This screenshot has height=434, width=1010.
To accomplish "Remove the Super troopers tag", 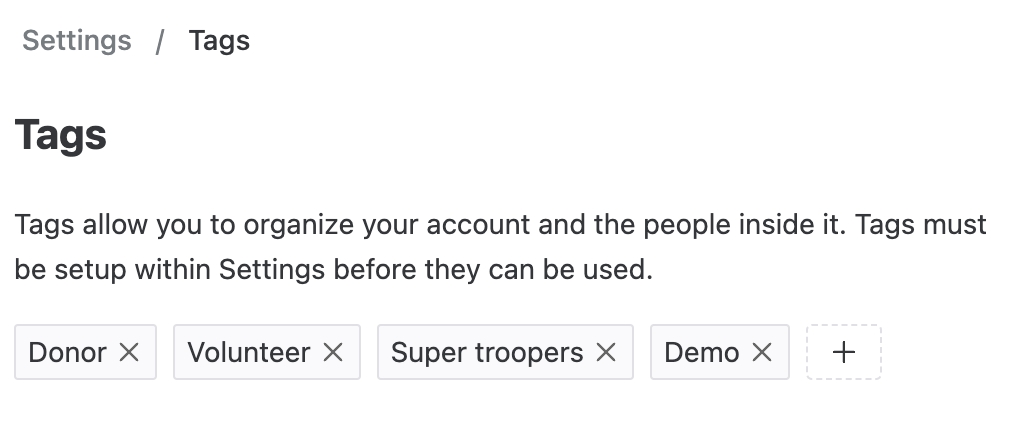I will click(x=606, y=352).
